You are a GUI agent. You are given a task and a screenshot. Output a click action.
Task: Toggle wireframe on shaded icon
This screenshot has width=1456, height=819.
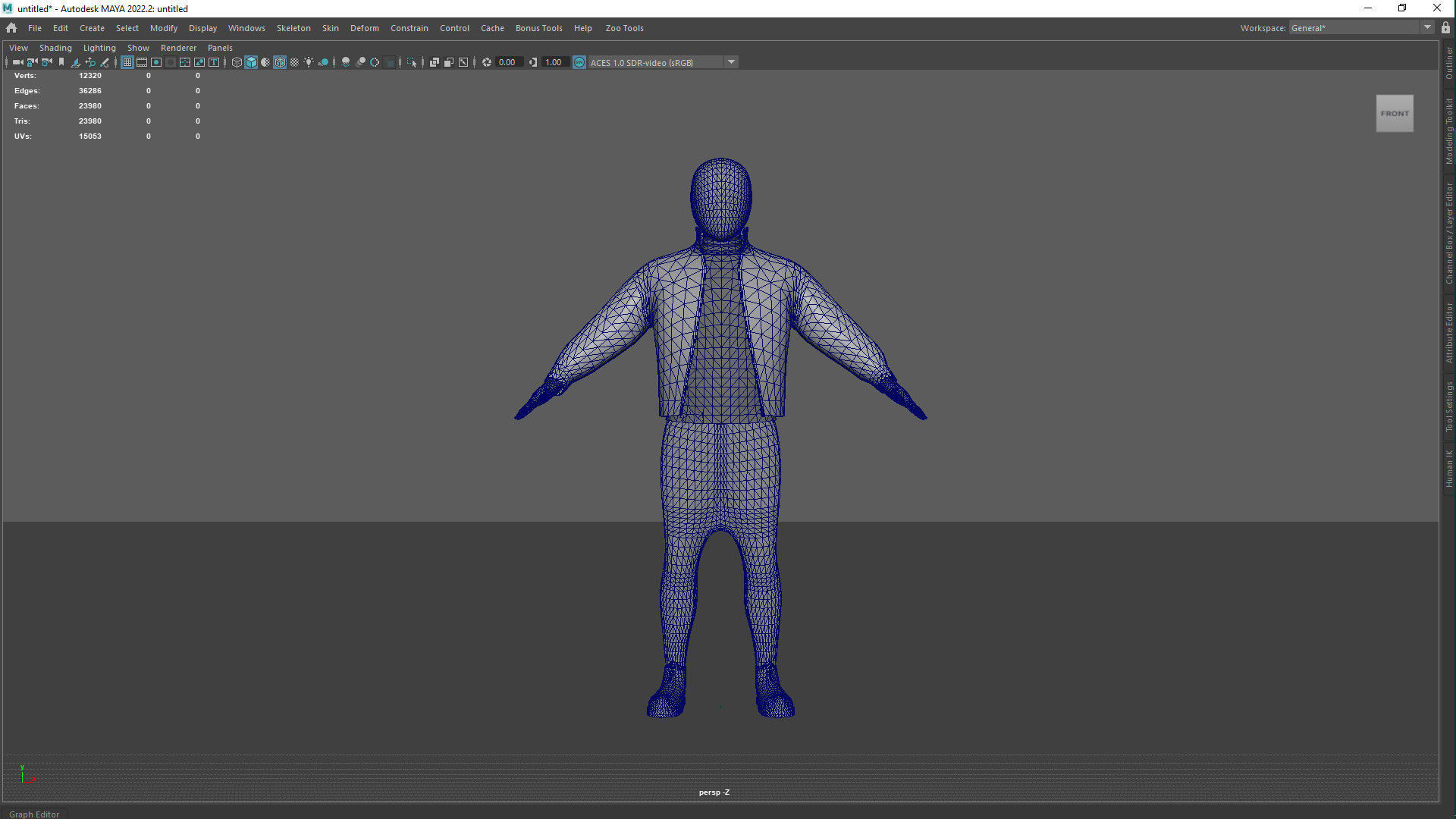coord(280,62)
